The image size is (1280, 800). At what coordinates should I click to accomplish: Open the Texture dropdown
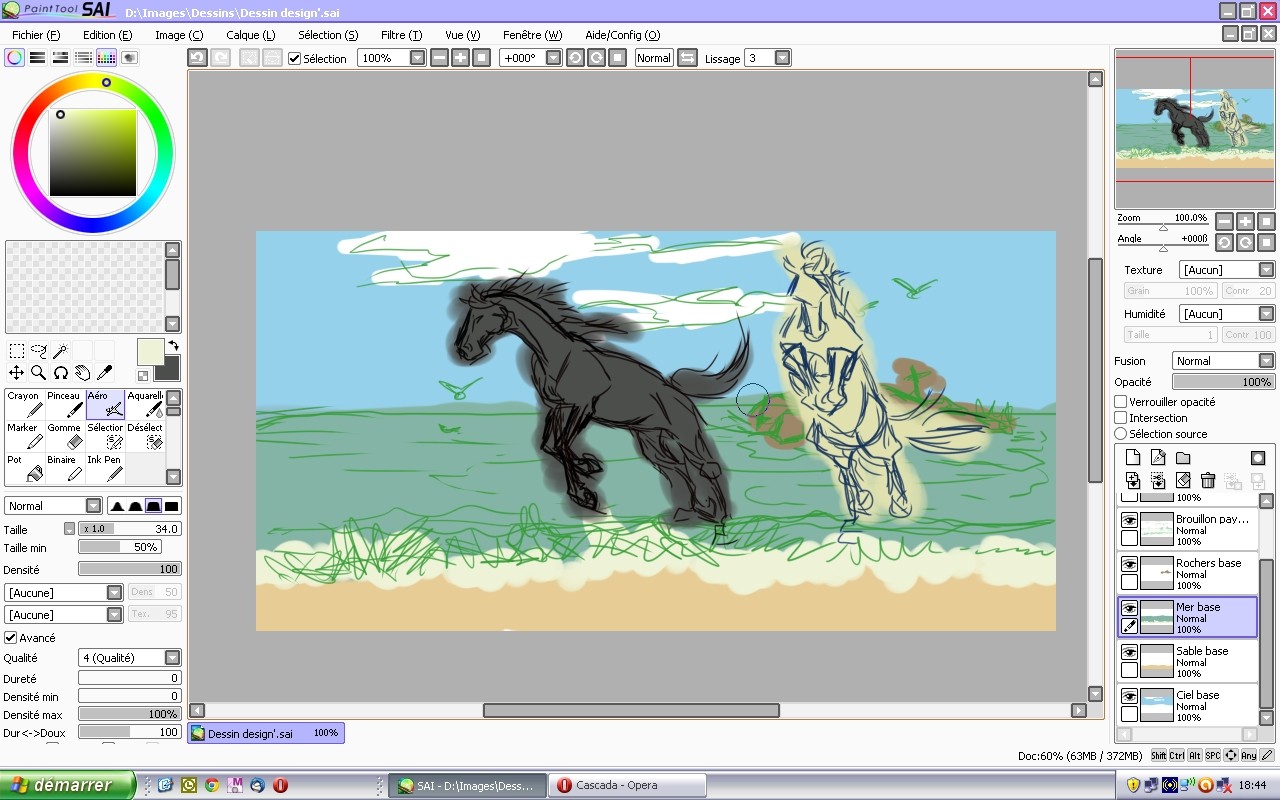[x=1266, y=270]
